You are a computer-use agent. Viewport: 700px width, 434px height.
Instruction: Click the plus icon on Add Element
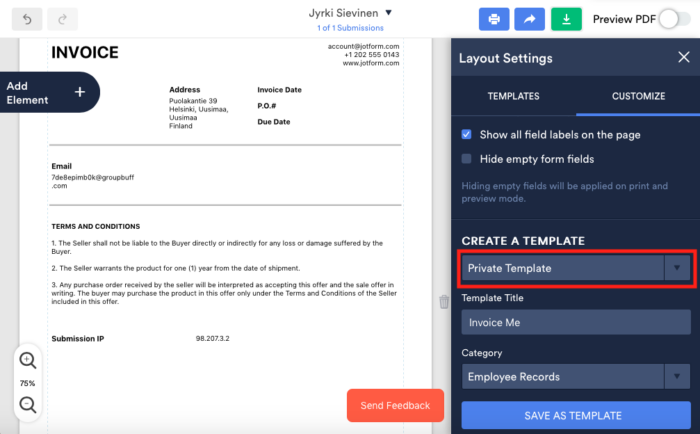pos(80,92)
